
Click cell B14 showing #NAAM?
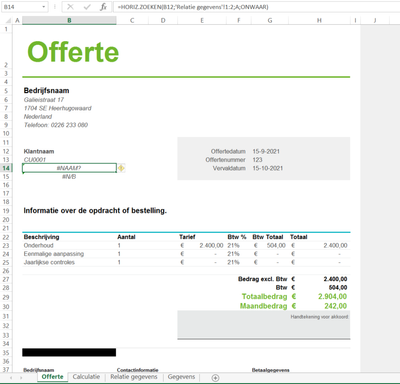69,168
